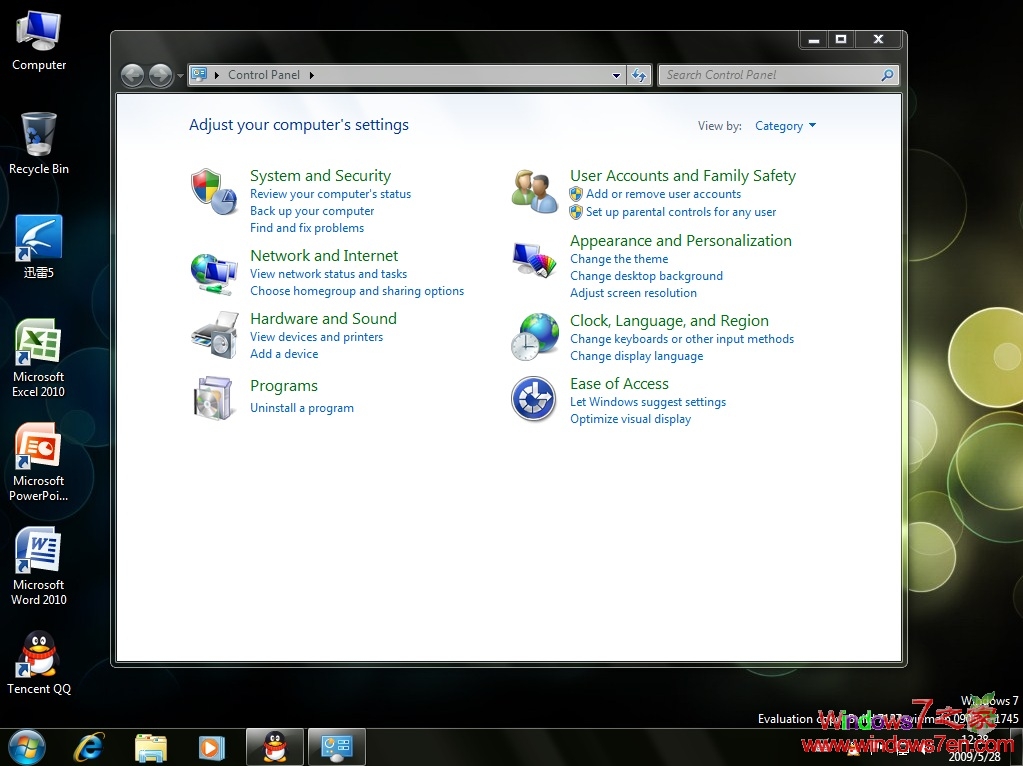Open the View by Category dropdown
This screenshot has height=766, width=1023.
[785, 125]
